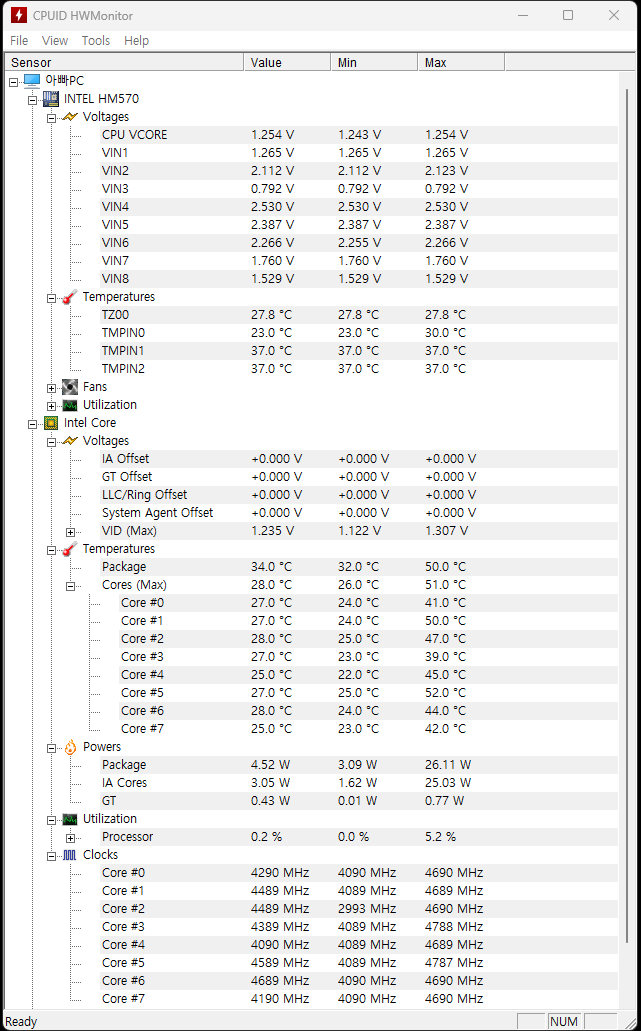
Task: Click the flame icon next to Powers
Action: (70, 747)
